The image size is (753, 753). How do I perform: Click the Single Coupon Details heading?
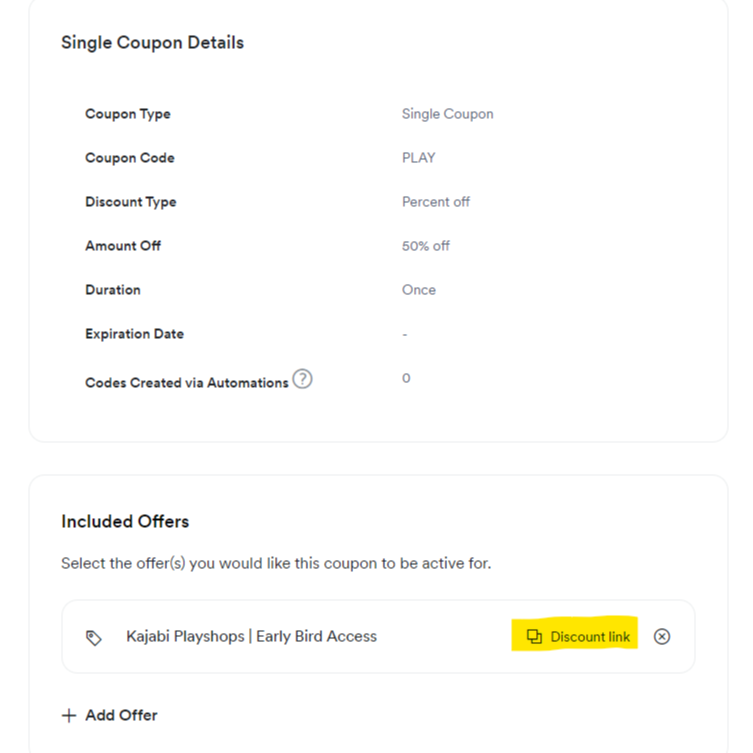[152, 43]
